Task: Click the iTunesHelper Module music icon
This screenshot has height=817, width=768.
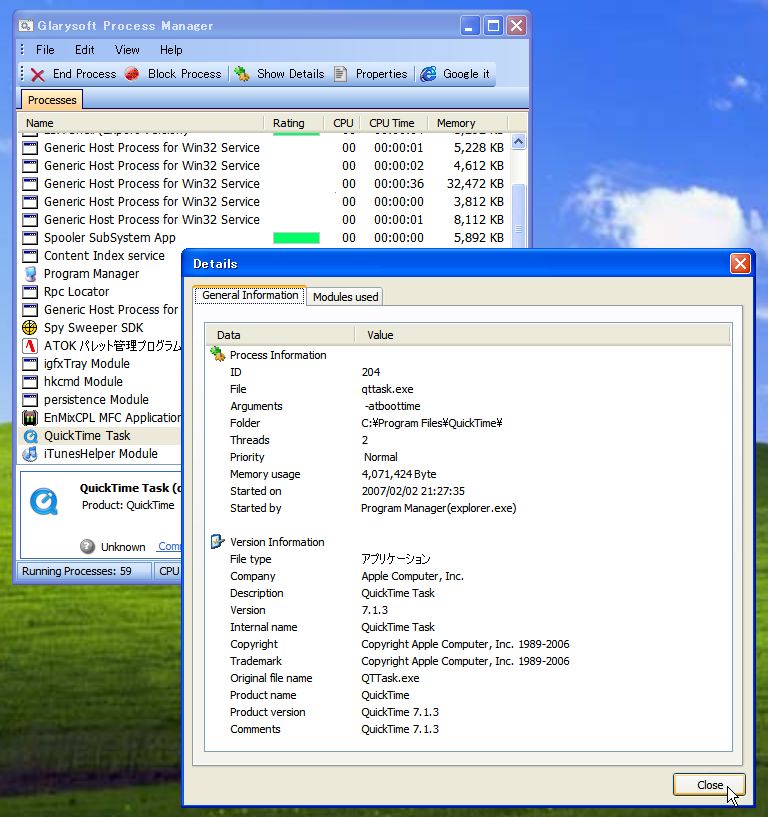Action: pos(30,454)
